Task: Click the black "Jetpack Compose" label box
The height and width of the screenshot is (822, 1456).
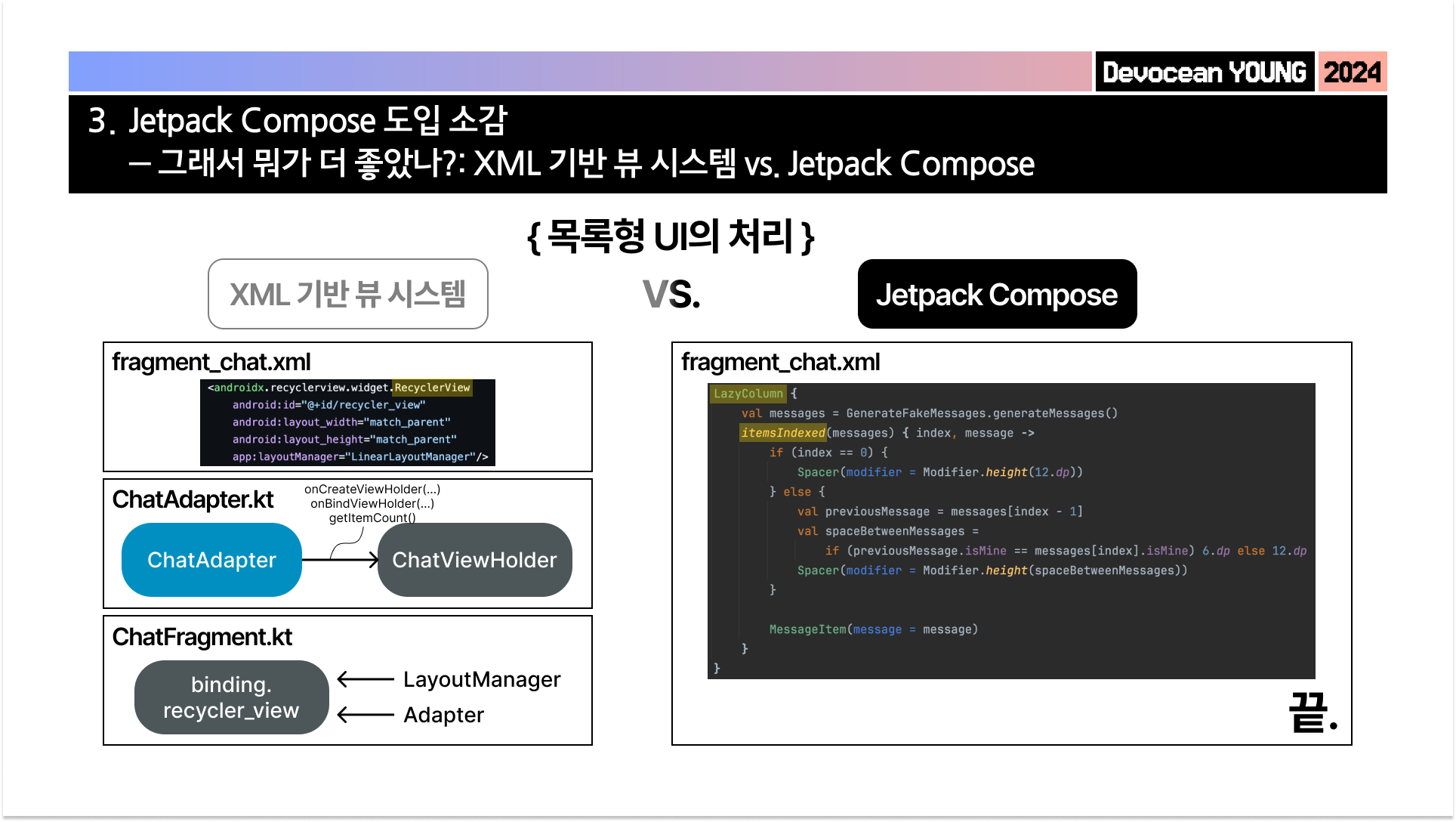Action: point(998,294)
